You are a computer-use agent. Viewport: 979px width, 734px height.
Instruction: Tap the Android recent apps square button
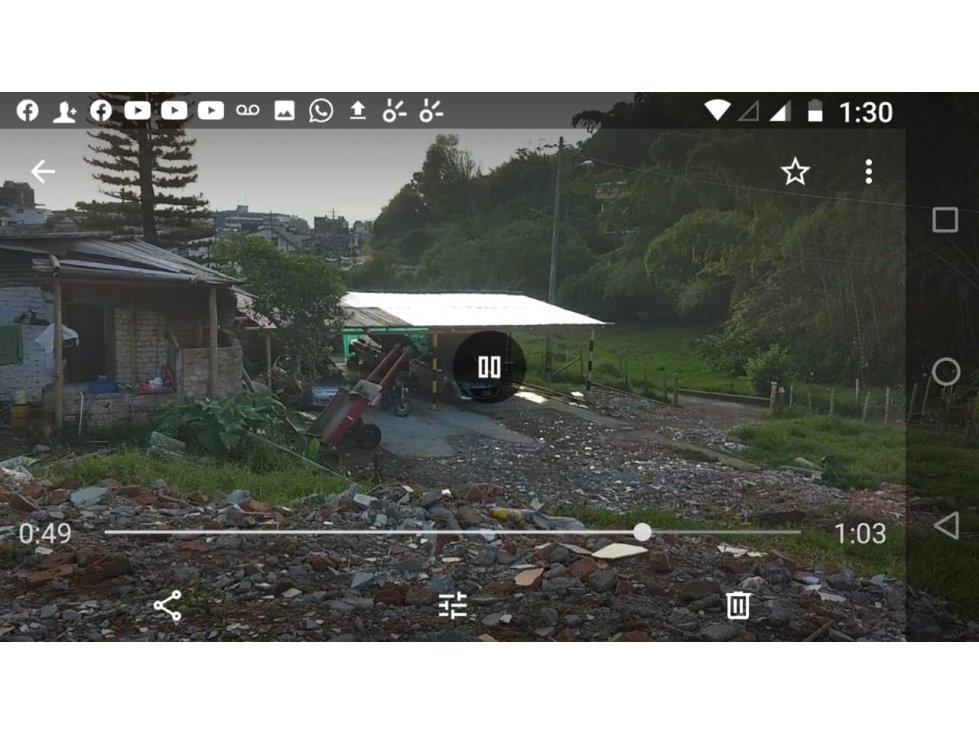coord(945,220)
